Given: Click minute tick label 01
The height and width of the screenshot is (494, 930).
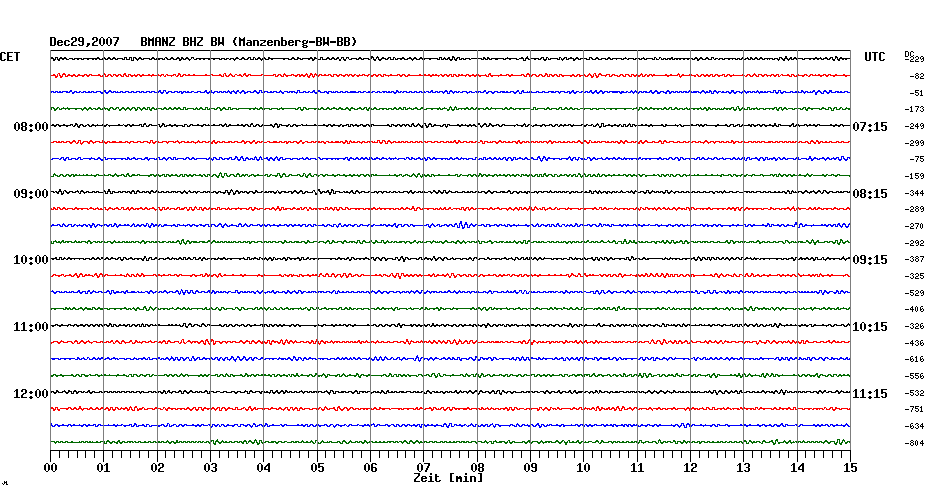Looking at the screenshot, I should tap(104, 468).
